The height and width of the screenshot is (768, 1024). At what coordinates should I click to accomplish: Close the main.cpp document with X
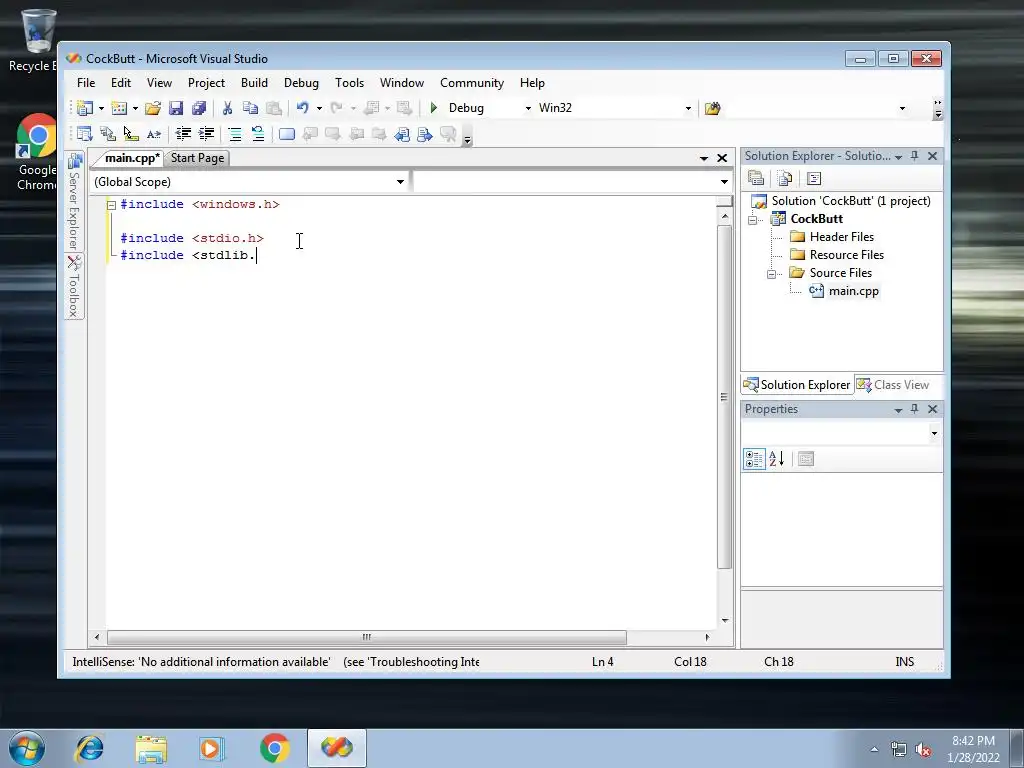click(x=722, y=158)
